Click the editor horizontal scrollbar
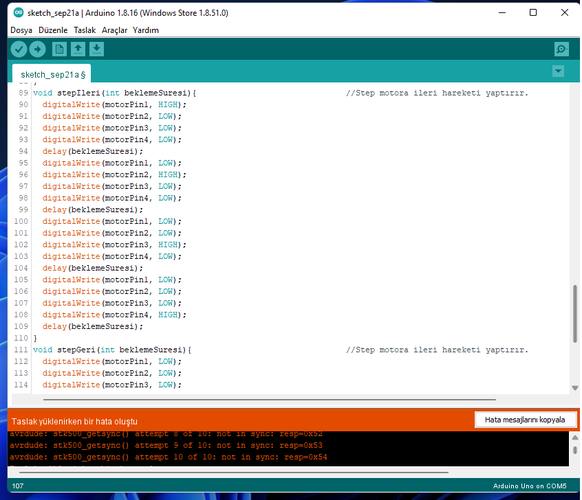Viewport: 582px width, 500px height. (269, 400)
